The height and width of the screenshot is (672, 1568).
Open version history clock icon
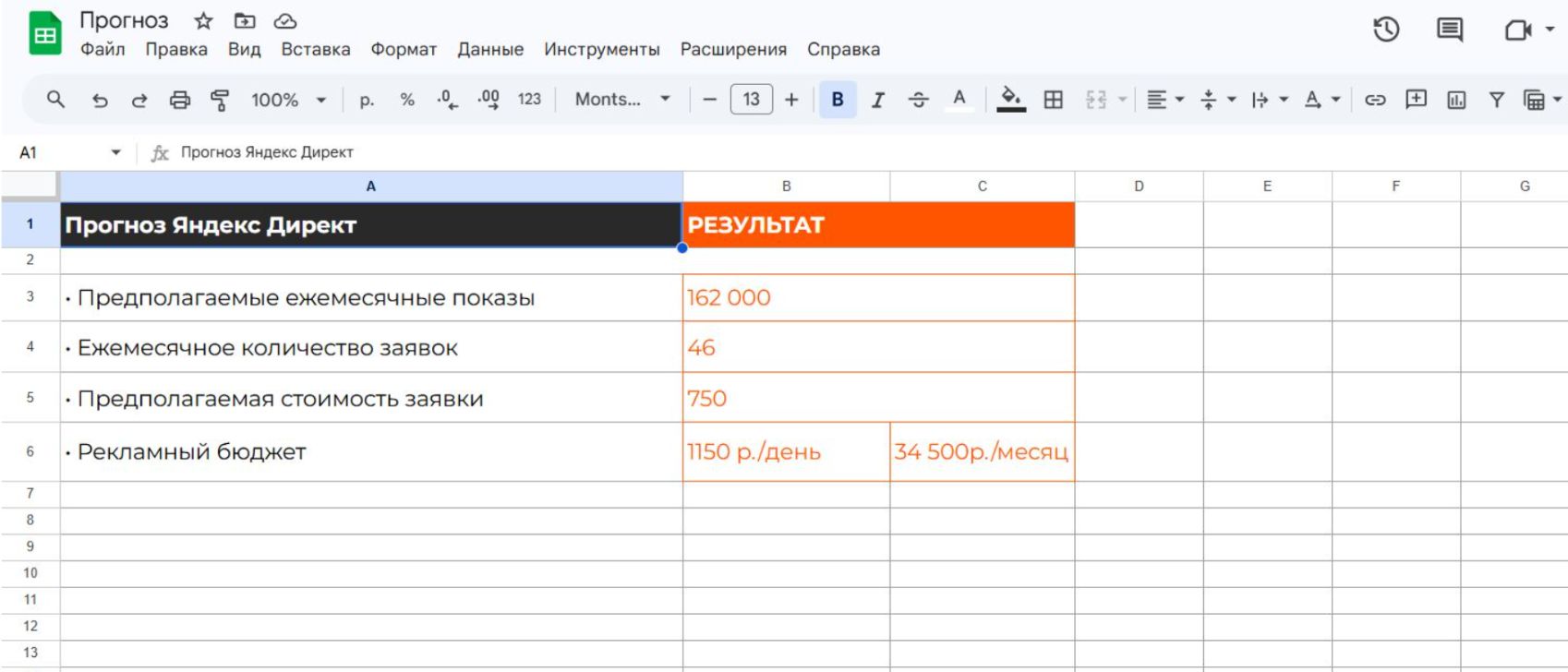[x=1386, y=30]
